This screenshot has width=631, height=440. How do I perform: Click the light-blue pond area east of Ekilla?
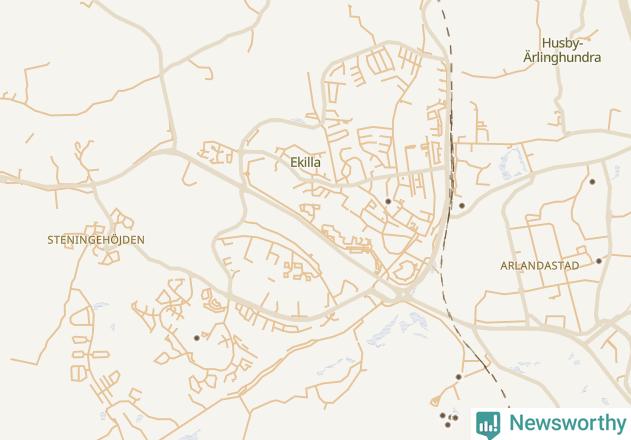click(x=511, y=163)
